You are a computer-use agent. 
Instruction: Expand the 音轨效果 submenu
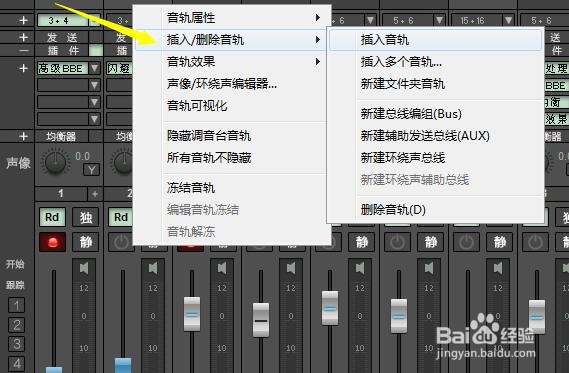[232, 62]
